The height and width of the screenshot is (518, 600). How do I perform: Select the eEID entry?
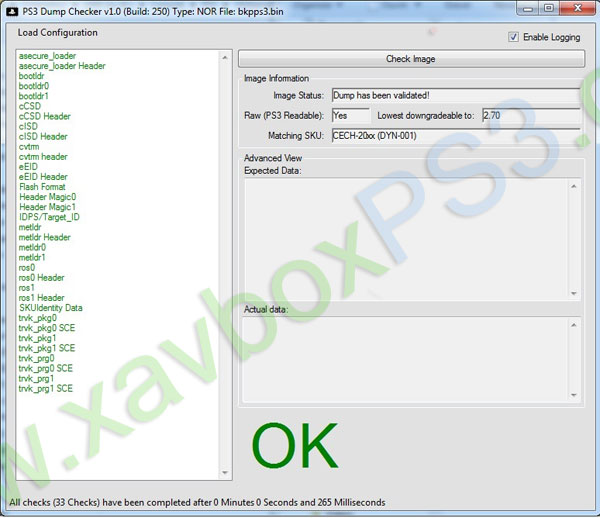point(28,167)
